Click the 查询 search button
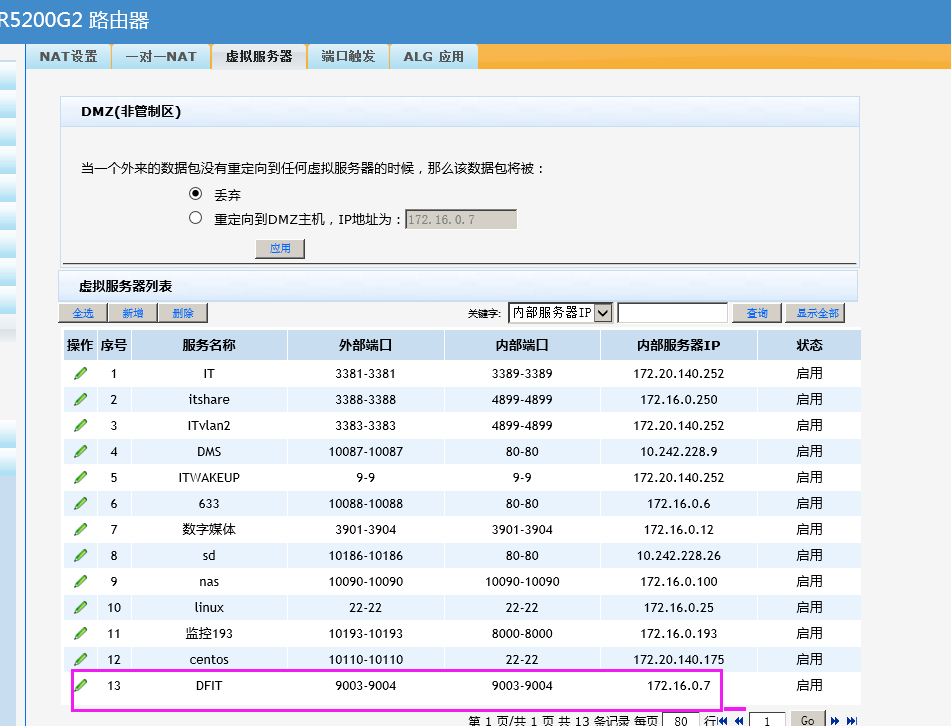This screenshot has height=726, width=951. click(756, 313)
